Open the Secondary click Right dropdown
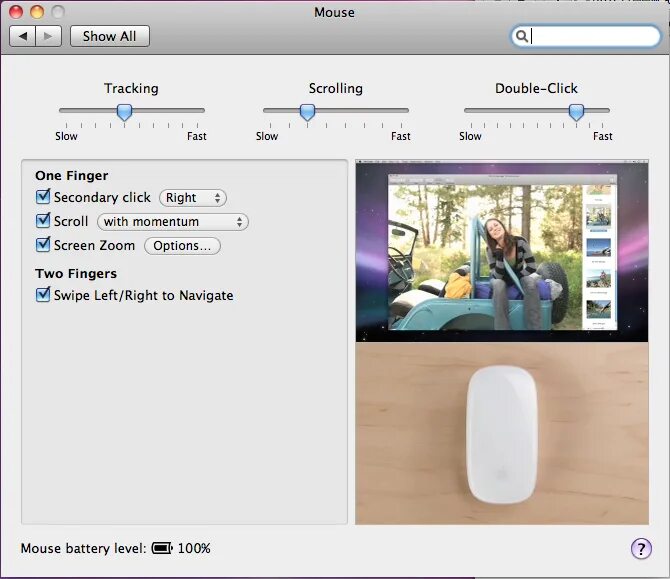Image resolution: width=670 pixels, height=579 pixels. [193, 198]
